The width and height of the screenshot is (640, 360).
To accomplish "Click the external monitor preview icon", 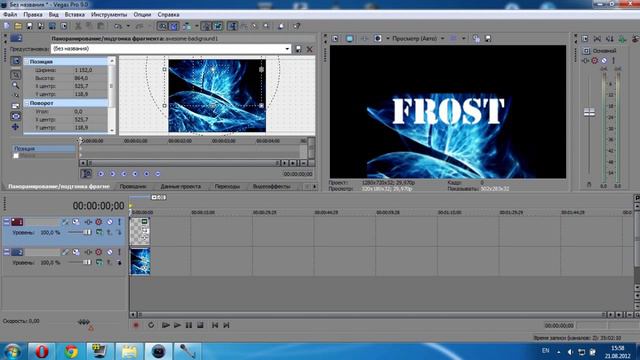I will click(x=350, y=38).
